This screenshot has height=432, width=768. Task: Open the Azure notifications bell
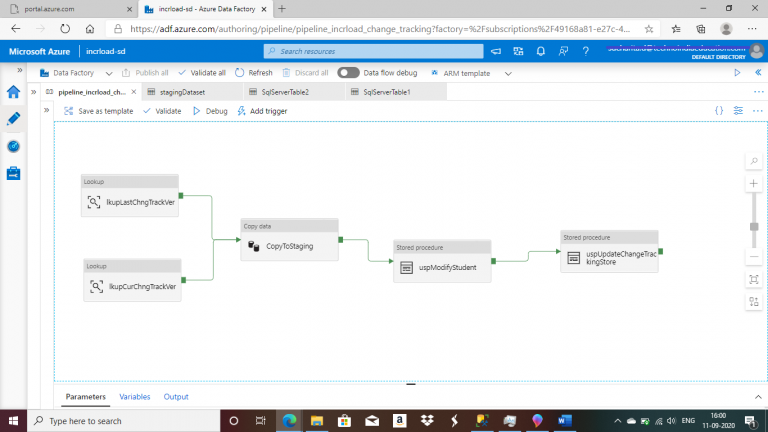[x=541, y=51]
